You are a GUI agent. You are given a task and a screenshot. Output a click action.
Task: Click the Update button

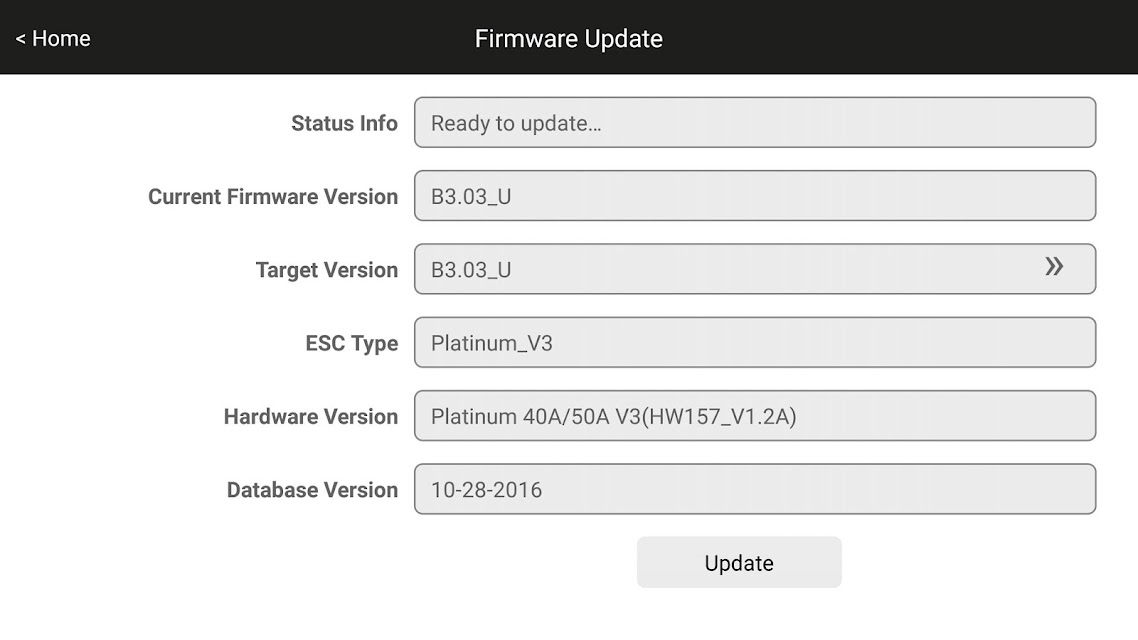coord(739,563)
